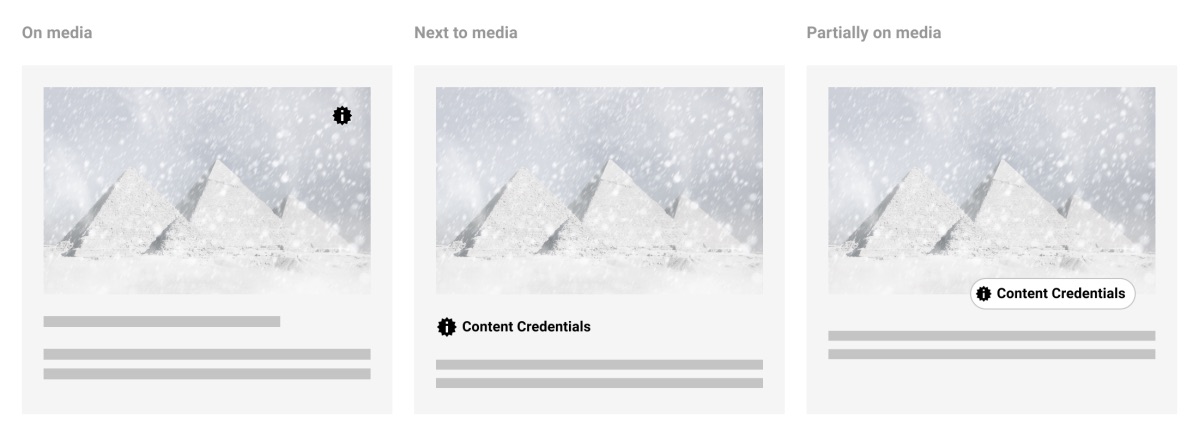Click the icon inside the Content Credentials pill
1199x436 pixels.
(x=984, y=294)
